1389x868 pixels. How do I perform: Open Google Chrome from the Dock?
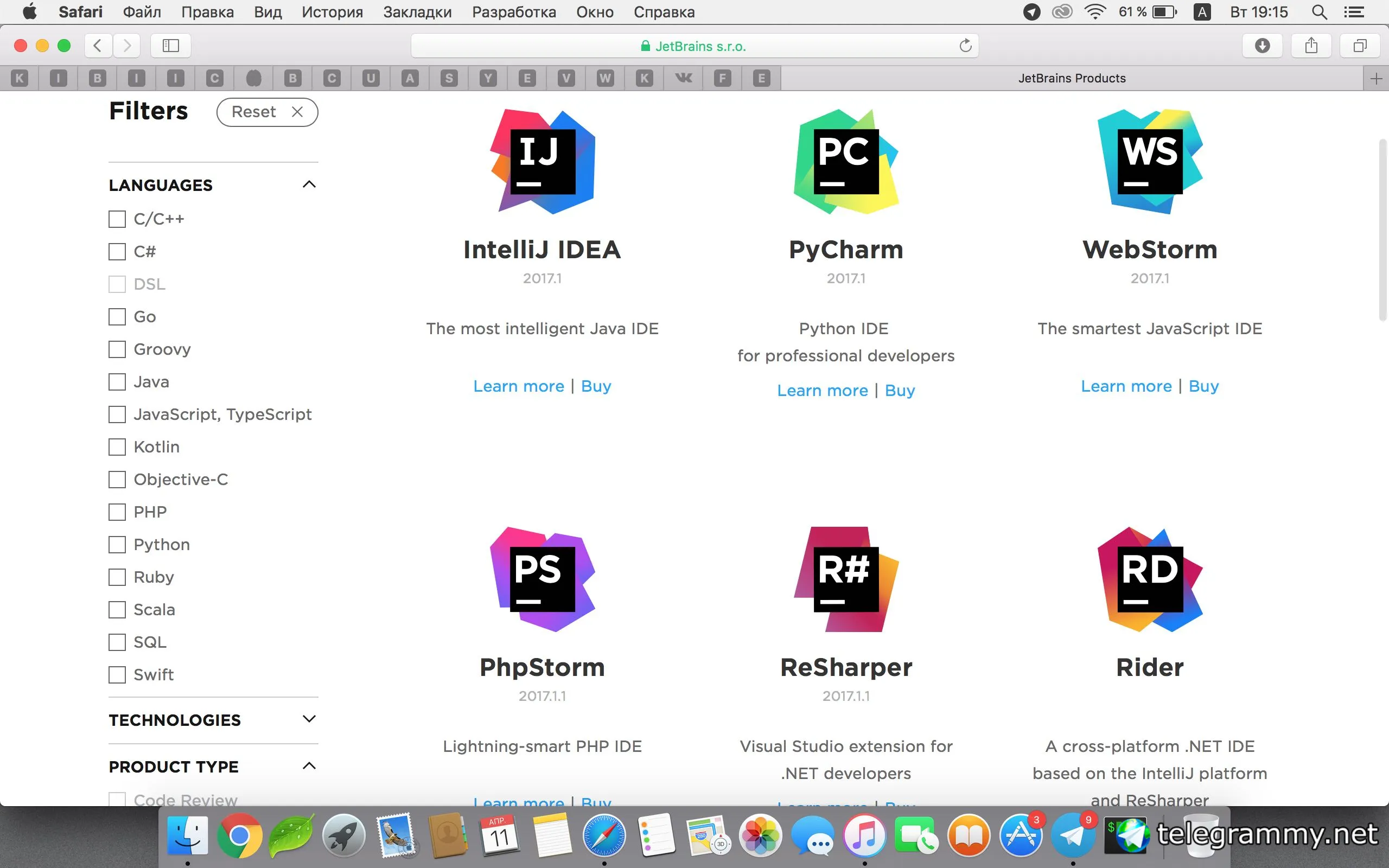[239, 835]
